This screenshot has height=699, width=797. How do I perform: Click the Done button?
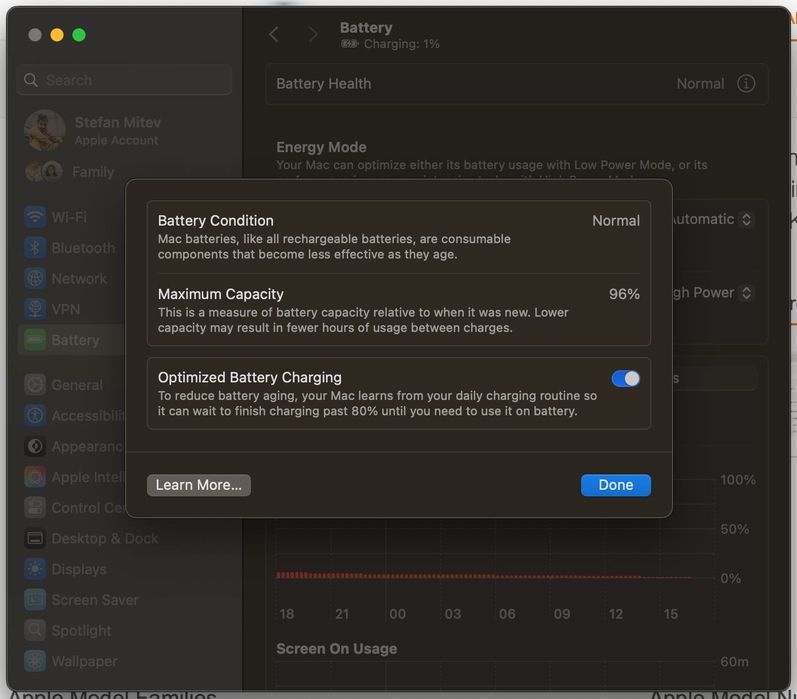pyautogui.click(x=616, y=485)
